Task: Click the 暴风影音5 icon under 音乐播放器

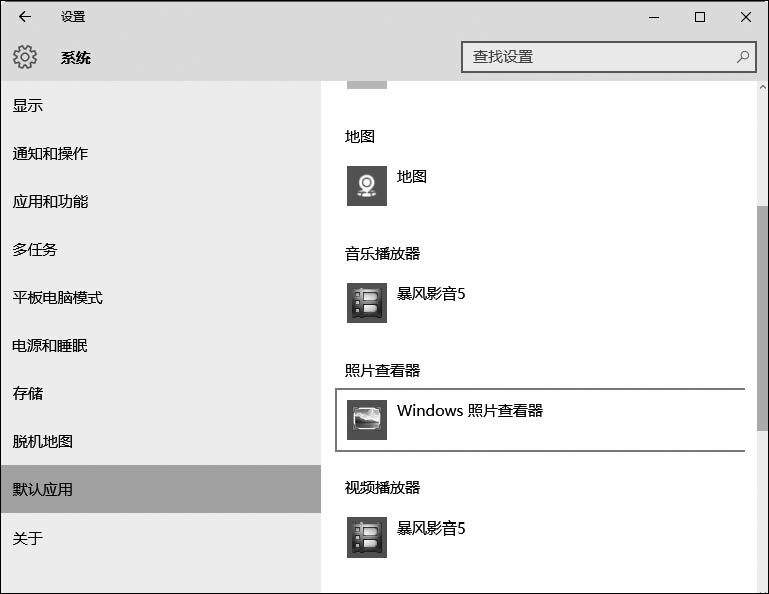Action: point(367,303)
